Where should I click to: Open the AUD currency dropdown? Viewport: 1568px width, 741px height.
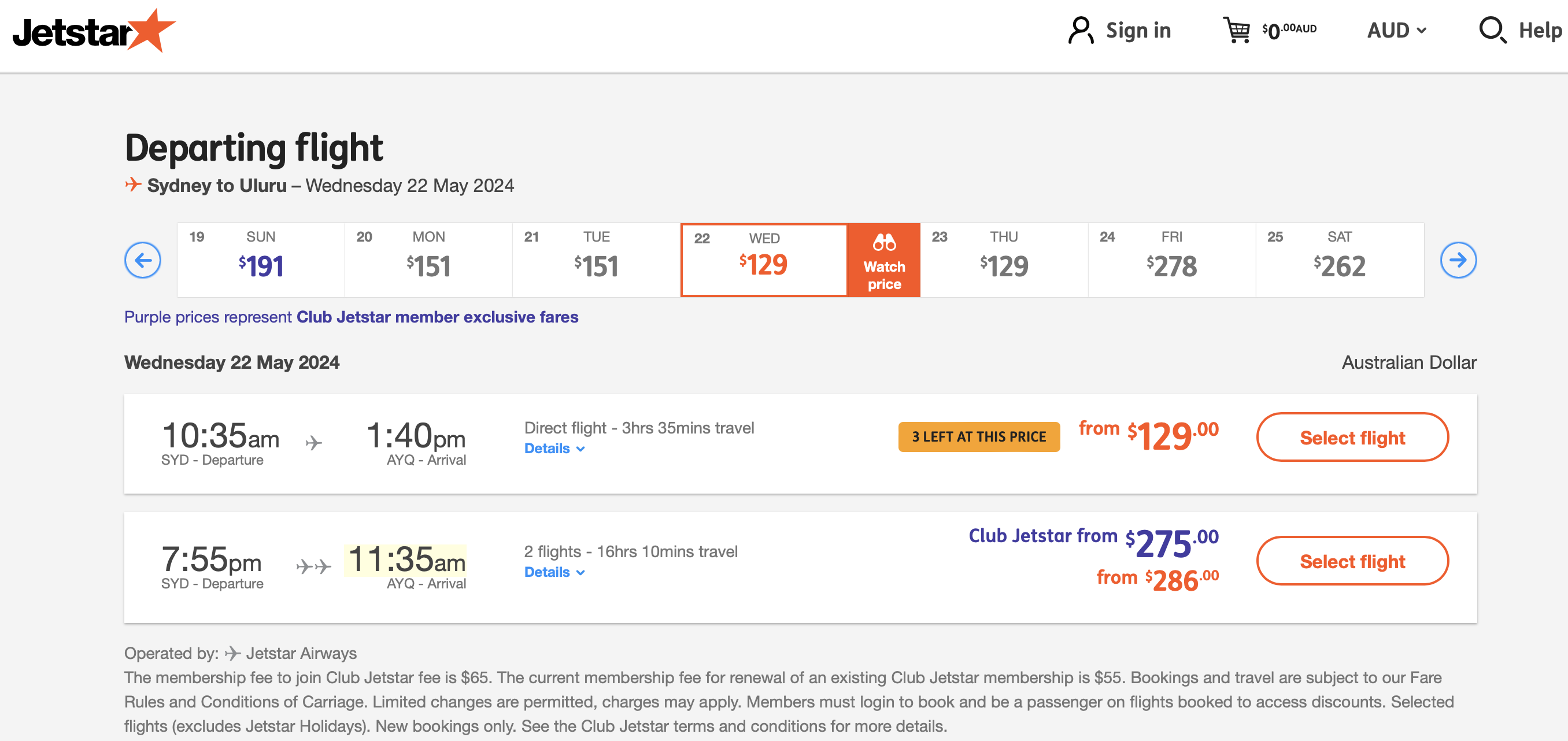[1396, 31]
